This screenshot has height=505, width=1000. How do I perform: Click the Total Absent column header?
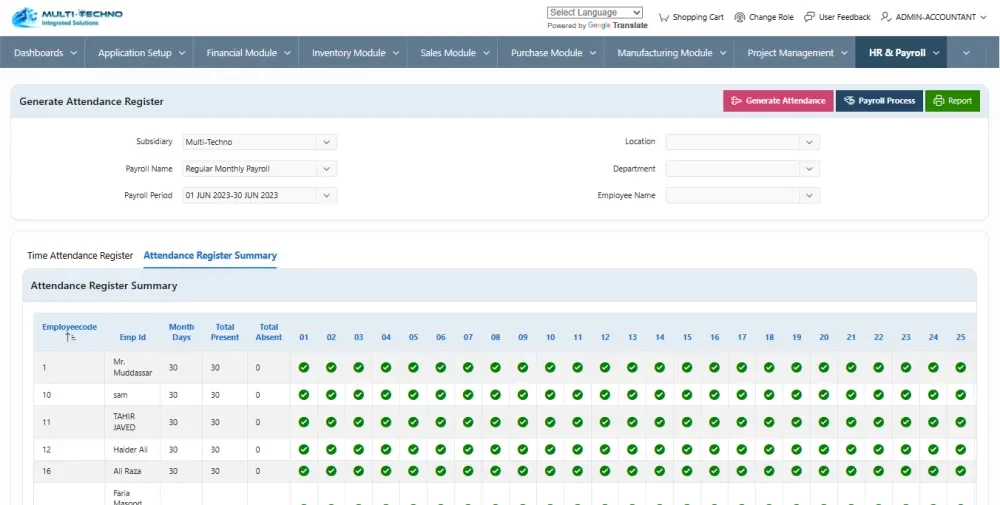click(268, 332)
